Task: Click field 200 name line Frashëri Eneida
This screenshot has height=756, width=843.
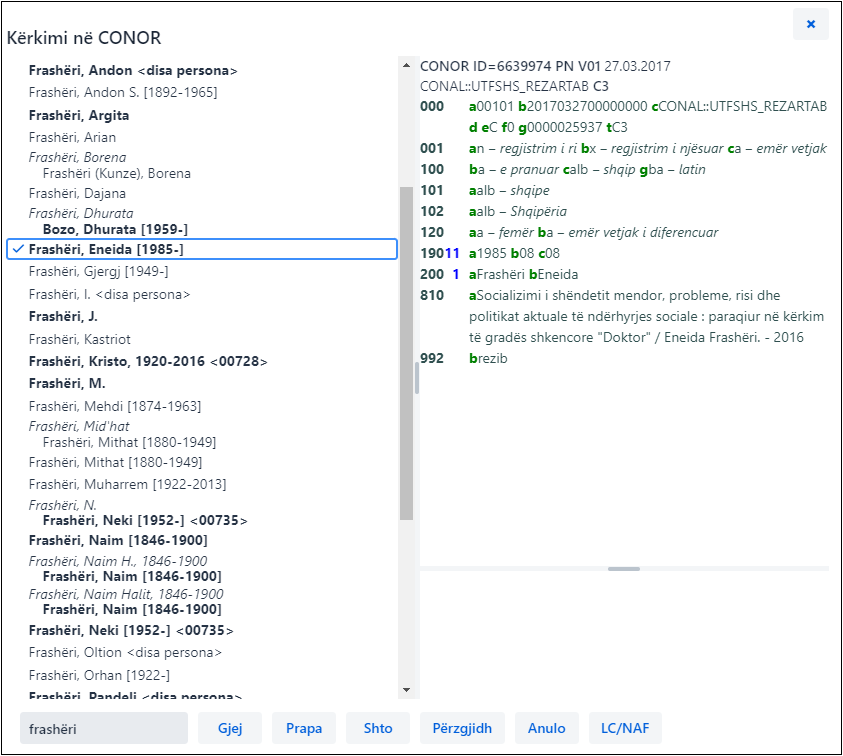Action: coord(499,274)
